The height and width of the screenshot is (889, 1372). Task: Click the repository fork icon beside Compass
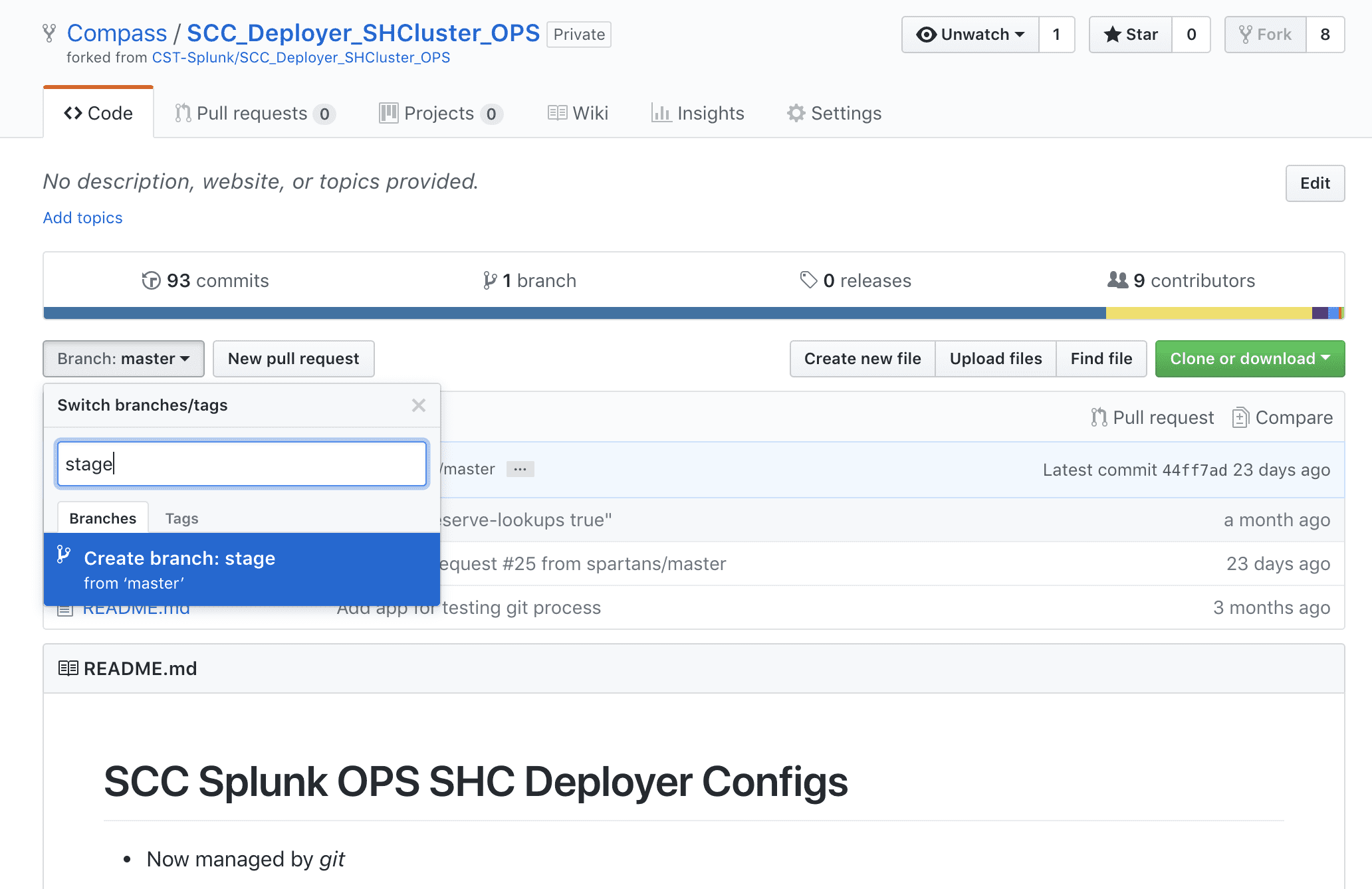tap(49, 33)
